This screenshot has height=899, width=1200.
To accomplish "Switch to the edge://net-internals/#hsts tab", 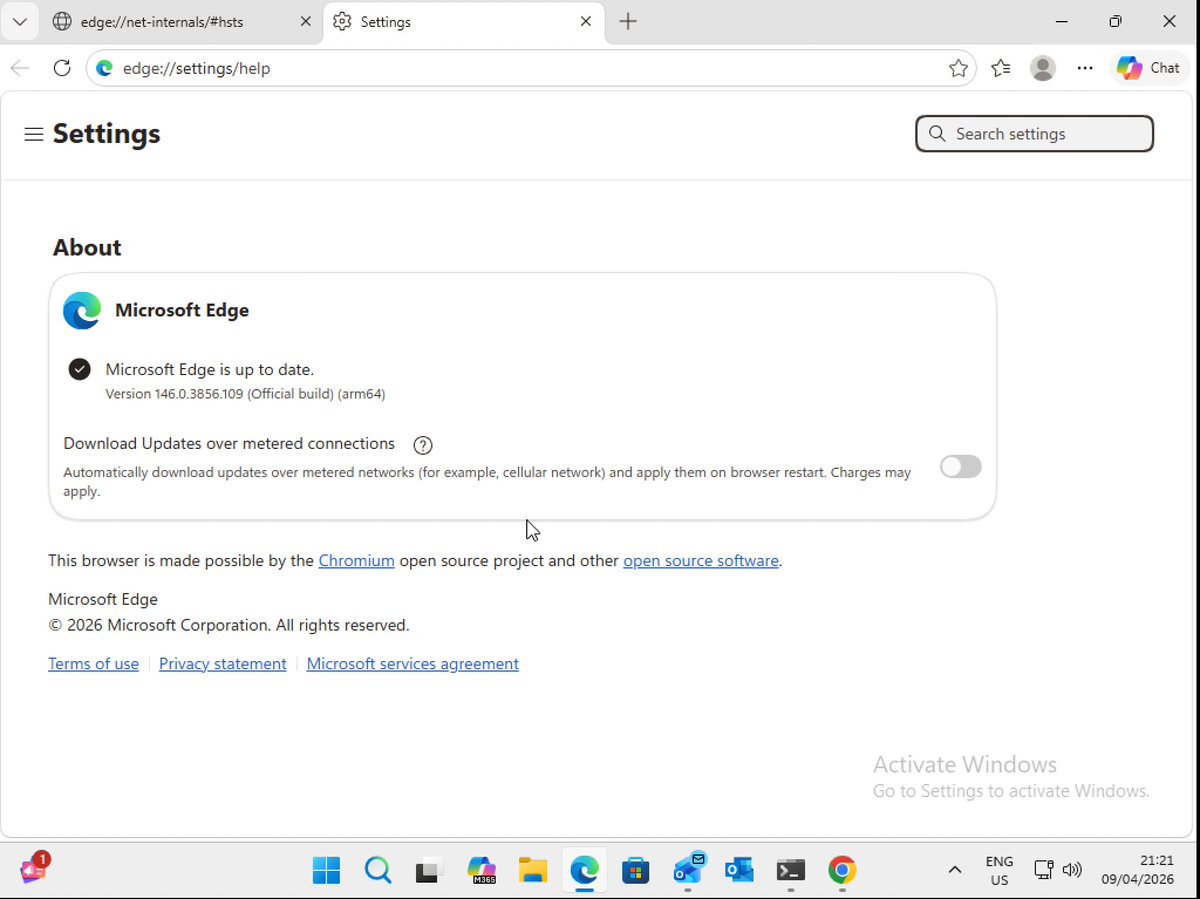I will click(182, 21).
